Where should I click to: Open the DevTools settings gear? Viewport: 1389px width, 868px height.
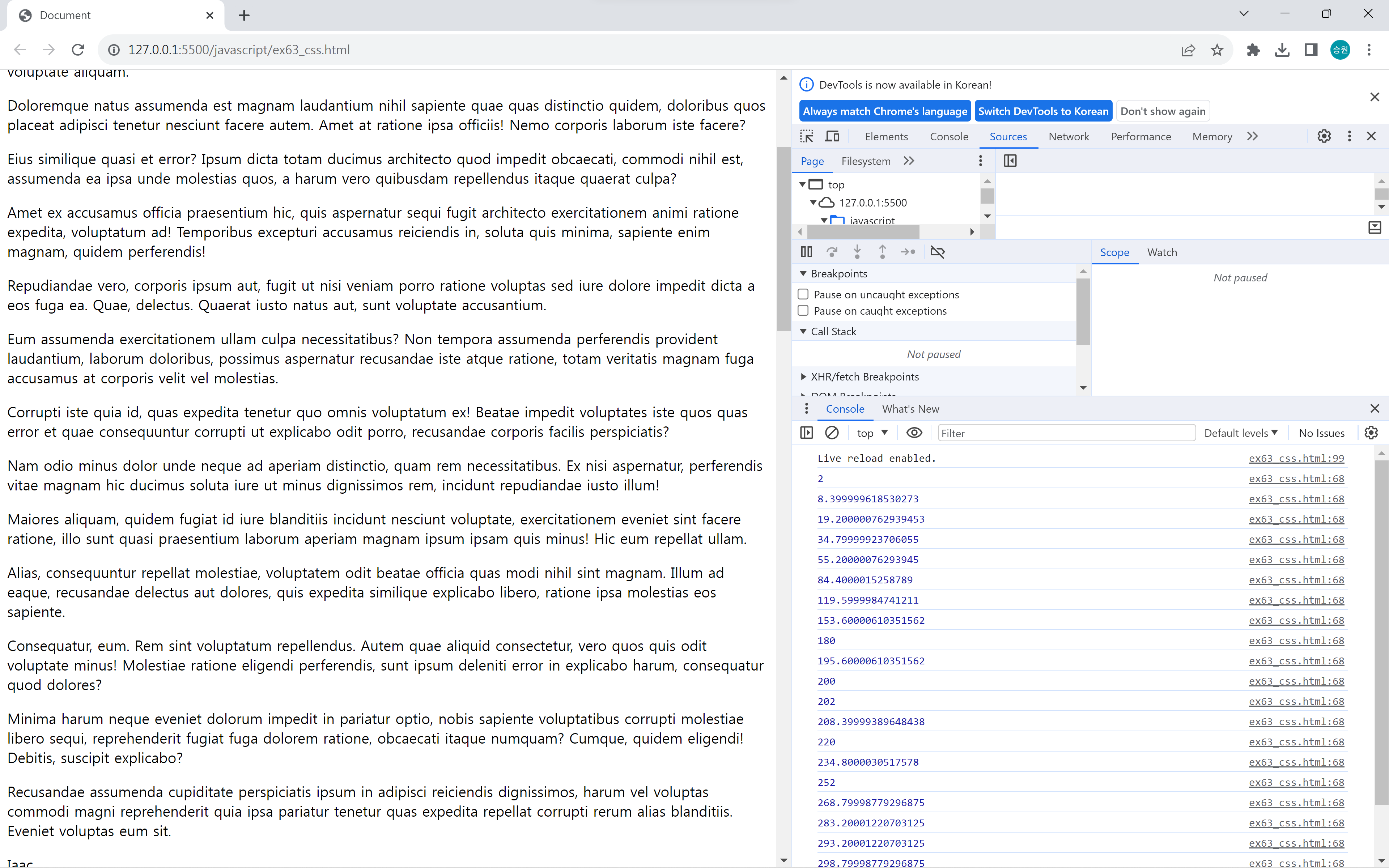[1324, 137]
